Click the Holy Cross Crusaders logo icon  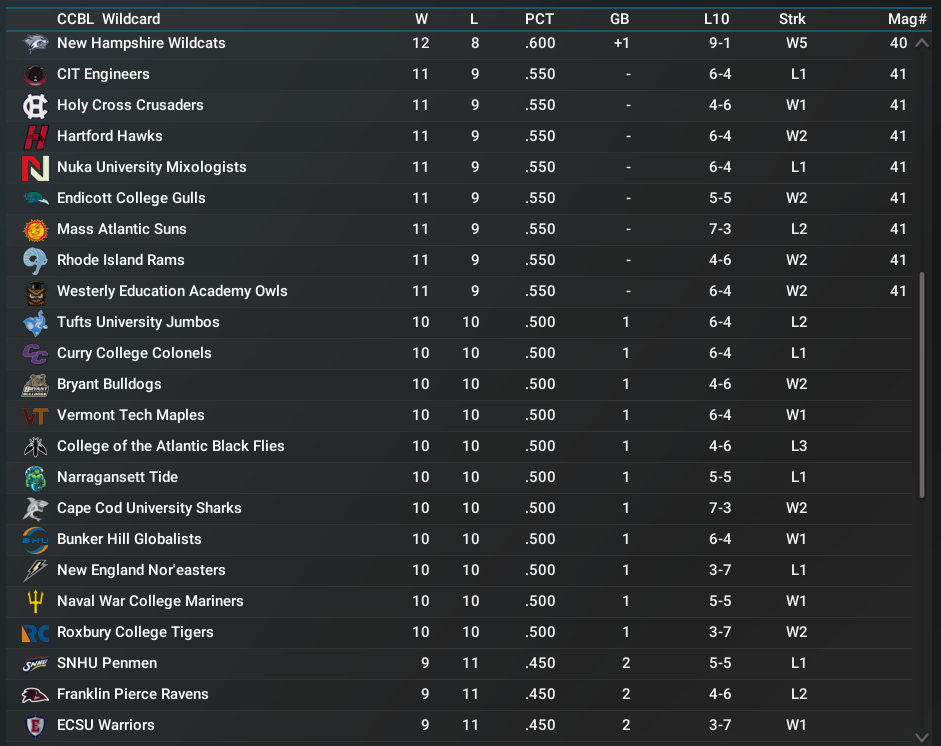pyautogui.click(x=35, y=106)
